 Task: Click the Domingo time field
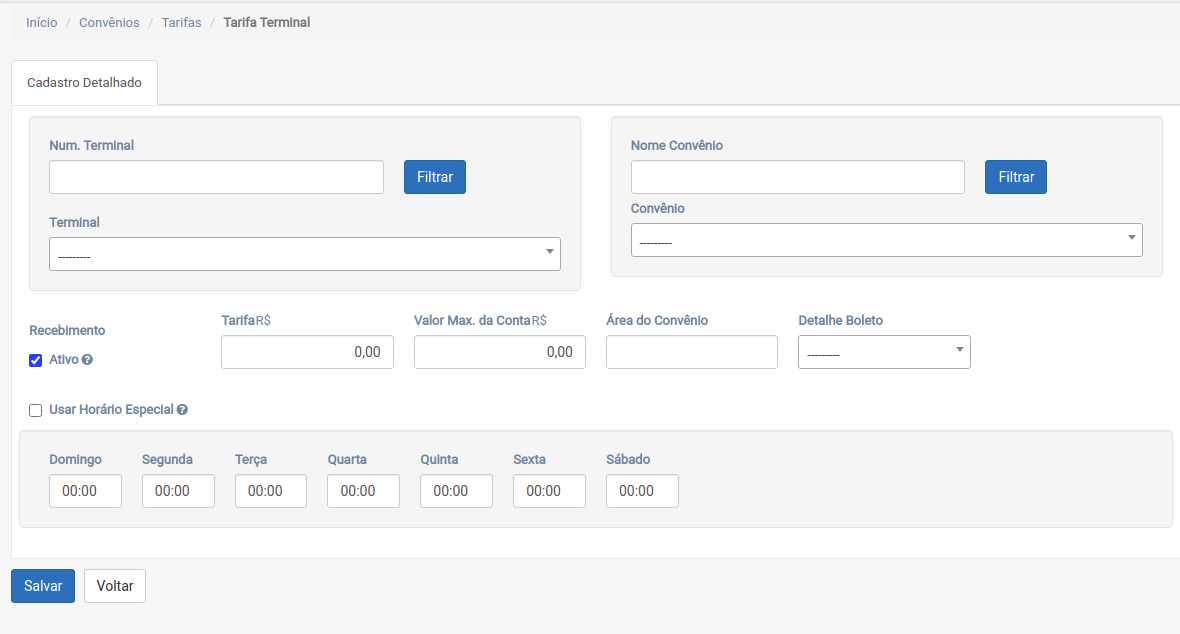[x=85, y=491]
